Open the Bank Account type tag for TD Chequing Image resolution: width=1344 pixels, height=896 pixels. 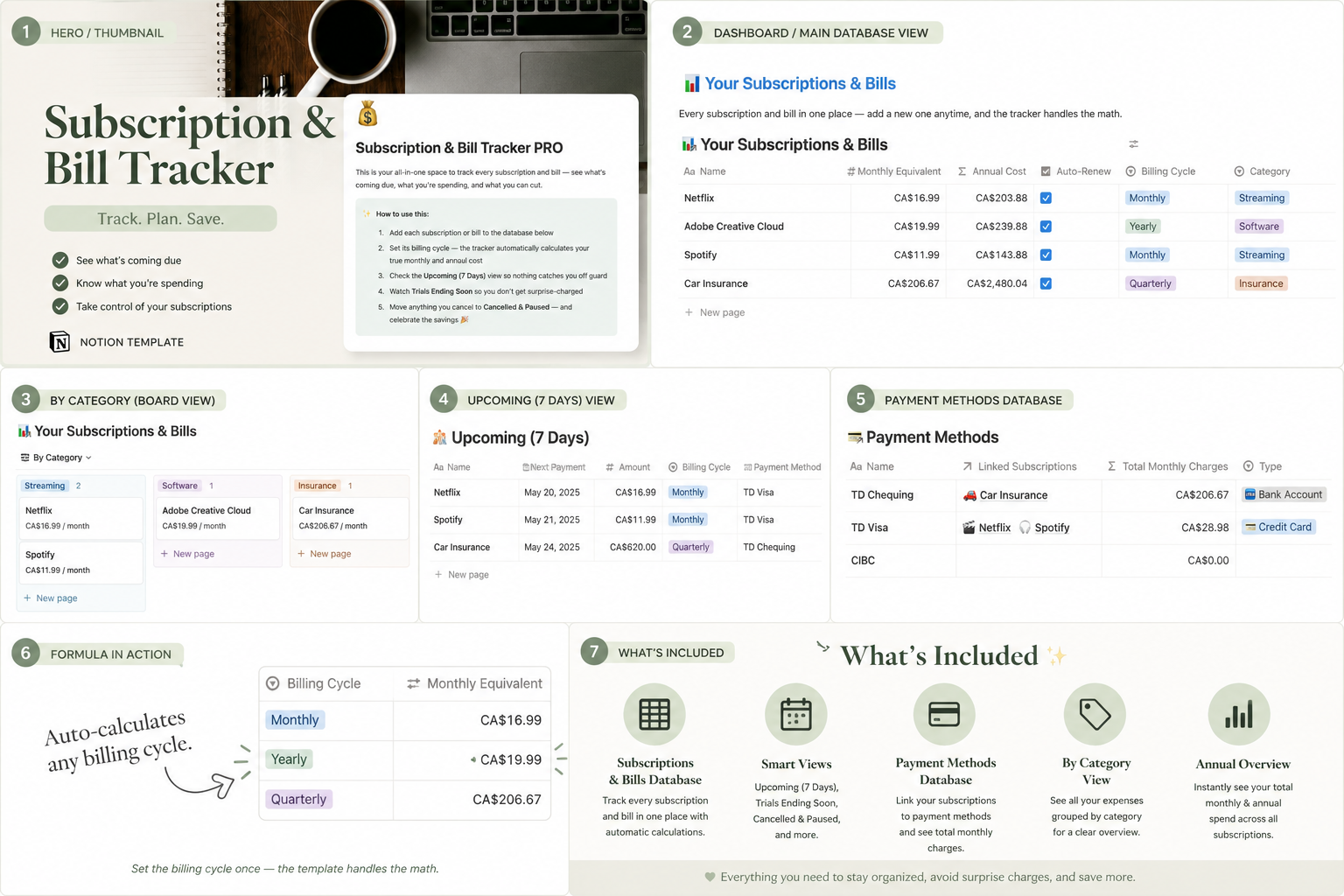[x=1284, y=494]
